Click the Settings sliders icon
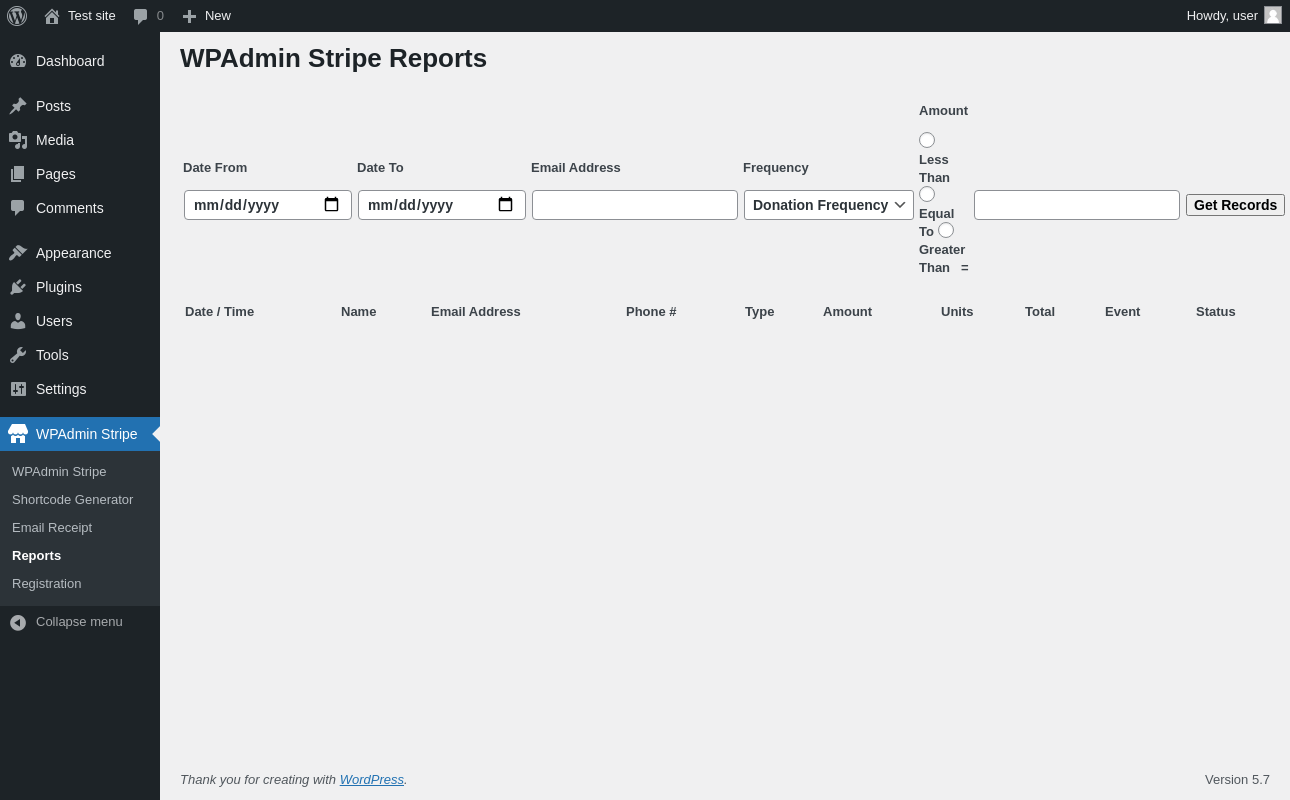Screen dimensions: 1290x800 click(x=18, y=389)
